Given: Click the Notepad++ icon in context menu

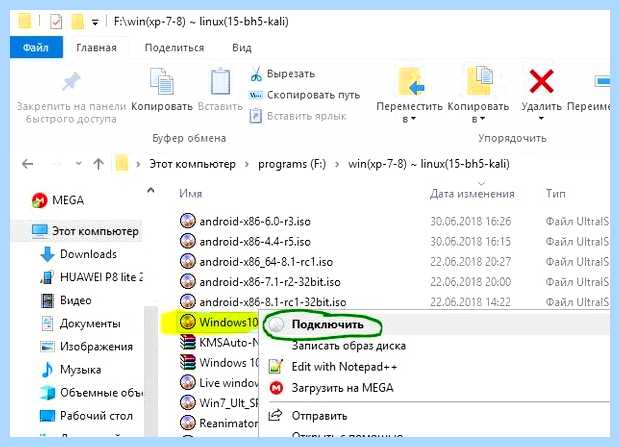Looking at the screenshot, I should tap(276, 367).
